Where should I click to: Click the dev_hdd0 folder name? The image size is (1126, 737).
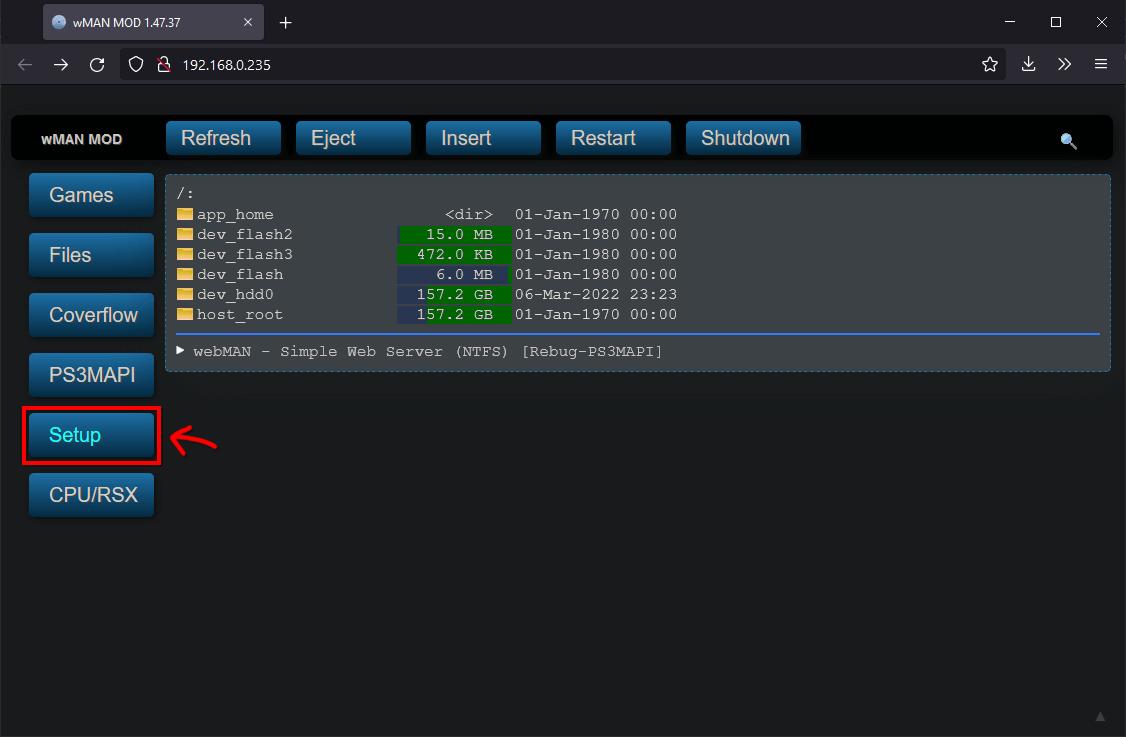click(x=235, y=295)
